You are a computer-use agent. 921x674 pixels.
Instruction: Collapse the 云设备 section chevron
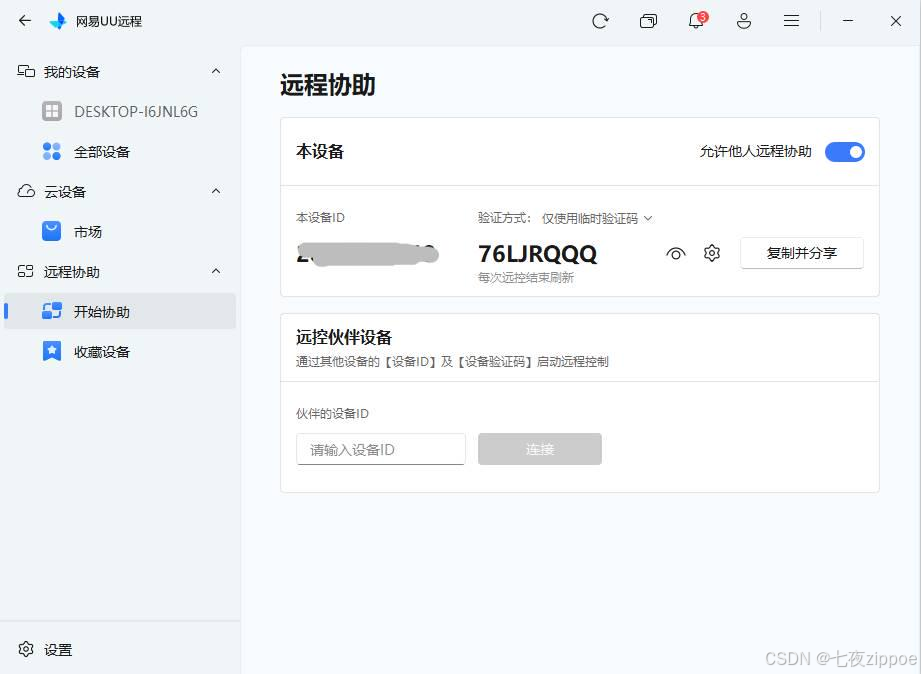tap(216, 191)
